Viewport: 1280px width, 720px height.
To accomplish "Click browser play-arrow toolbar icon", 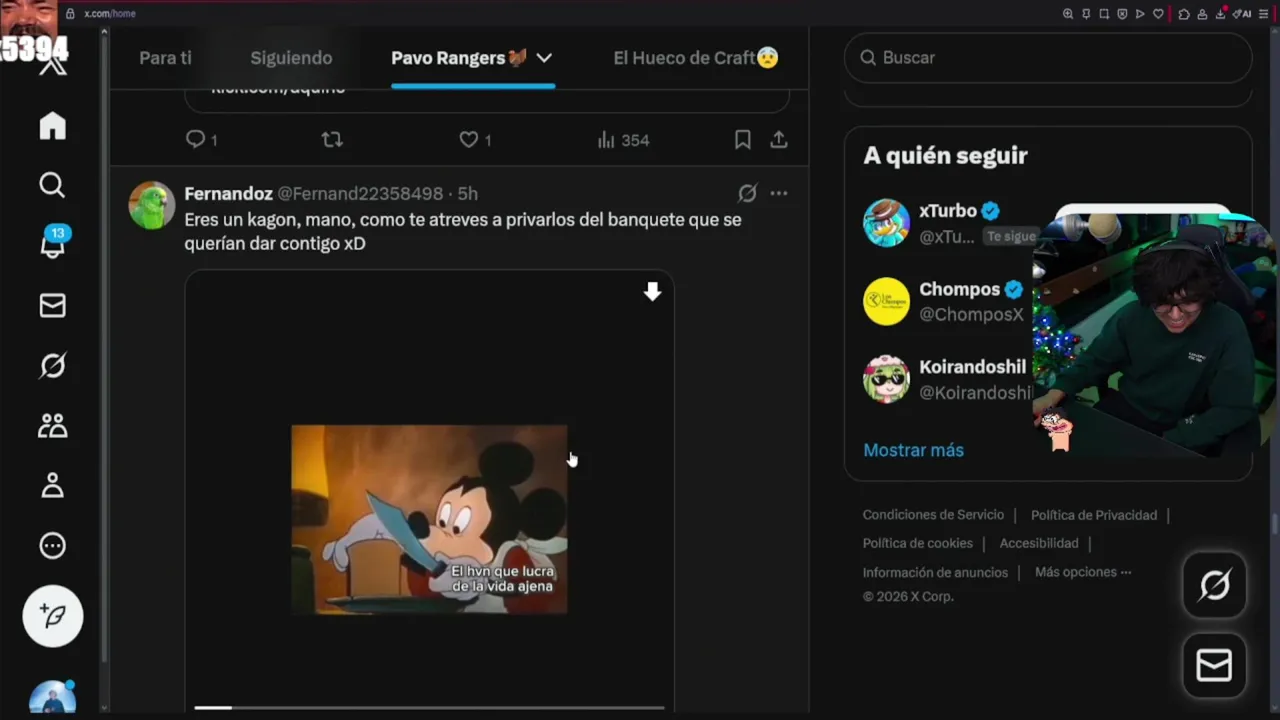I will pos(1140,14).
